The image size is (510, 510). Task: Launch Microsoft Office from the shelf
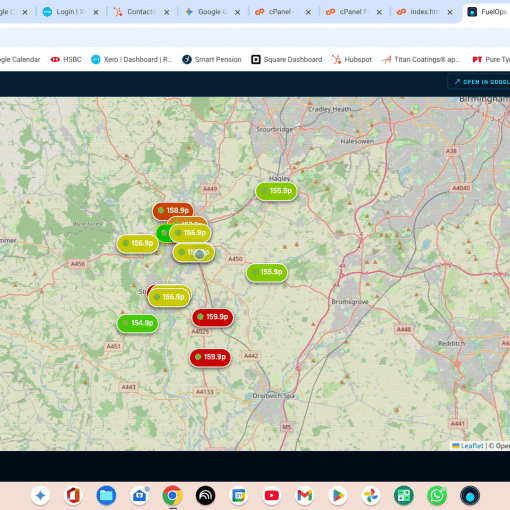pos(73,496)
